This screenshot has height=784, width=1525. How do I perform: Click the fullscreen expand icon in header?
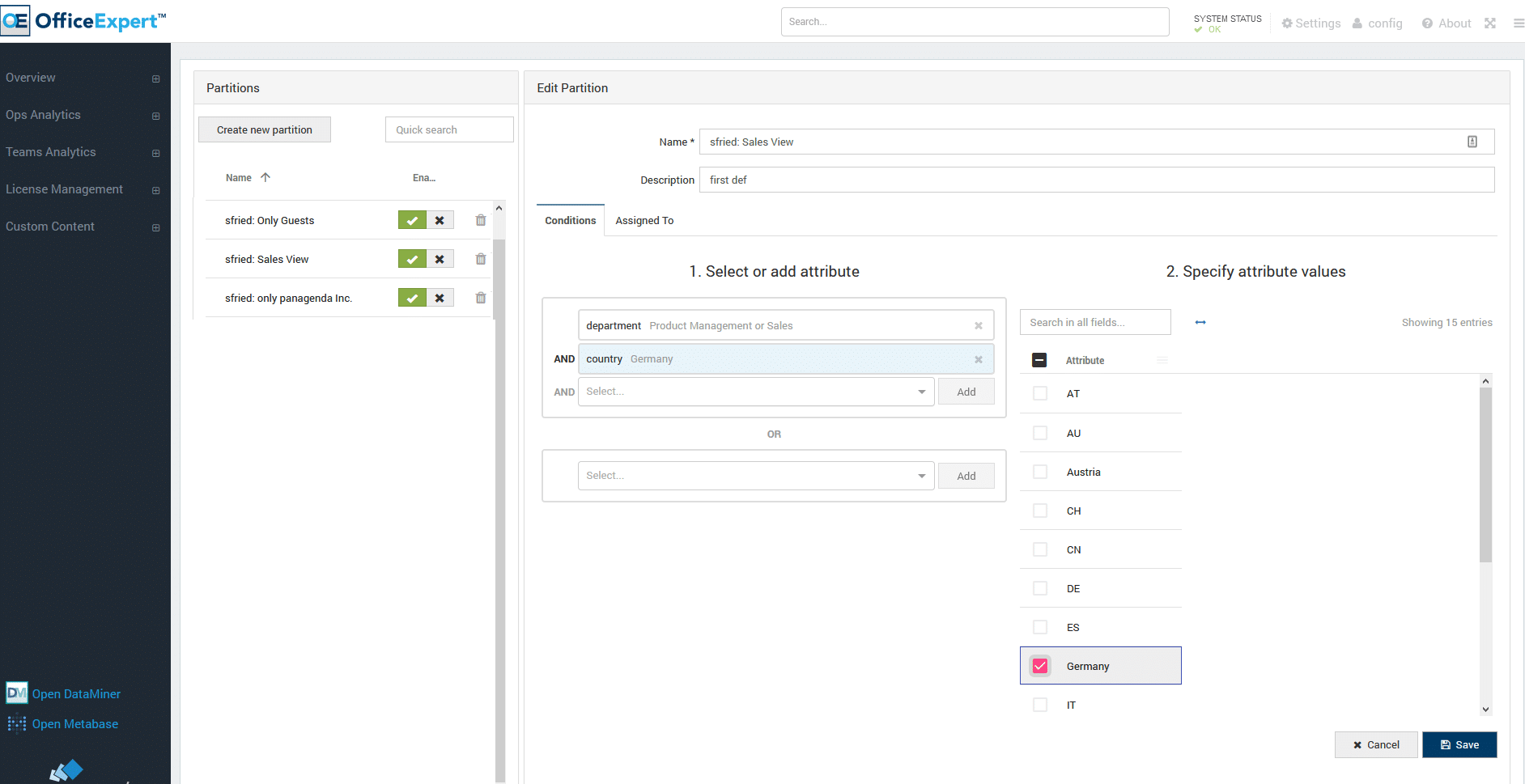1490,23
